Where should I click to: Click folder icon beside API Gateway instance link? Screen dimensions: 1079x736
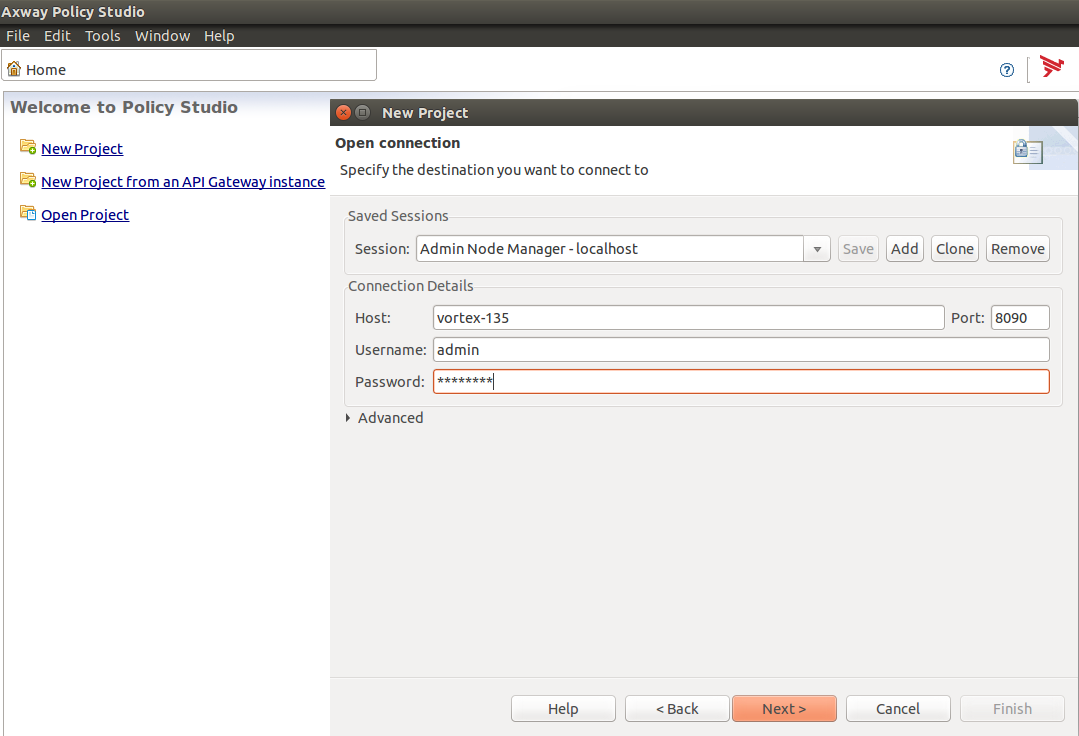pos(28,180)
